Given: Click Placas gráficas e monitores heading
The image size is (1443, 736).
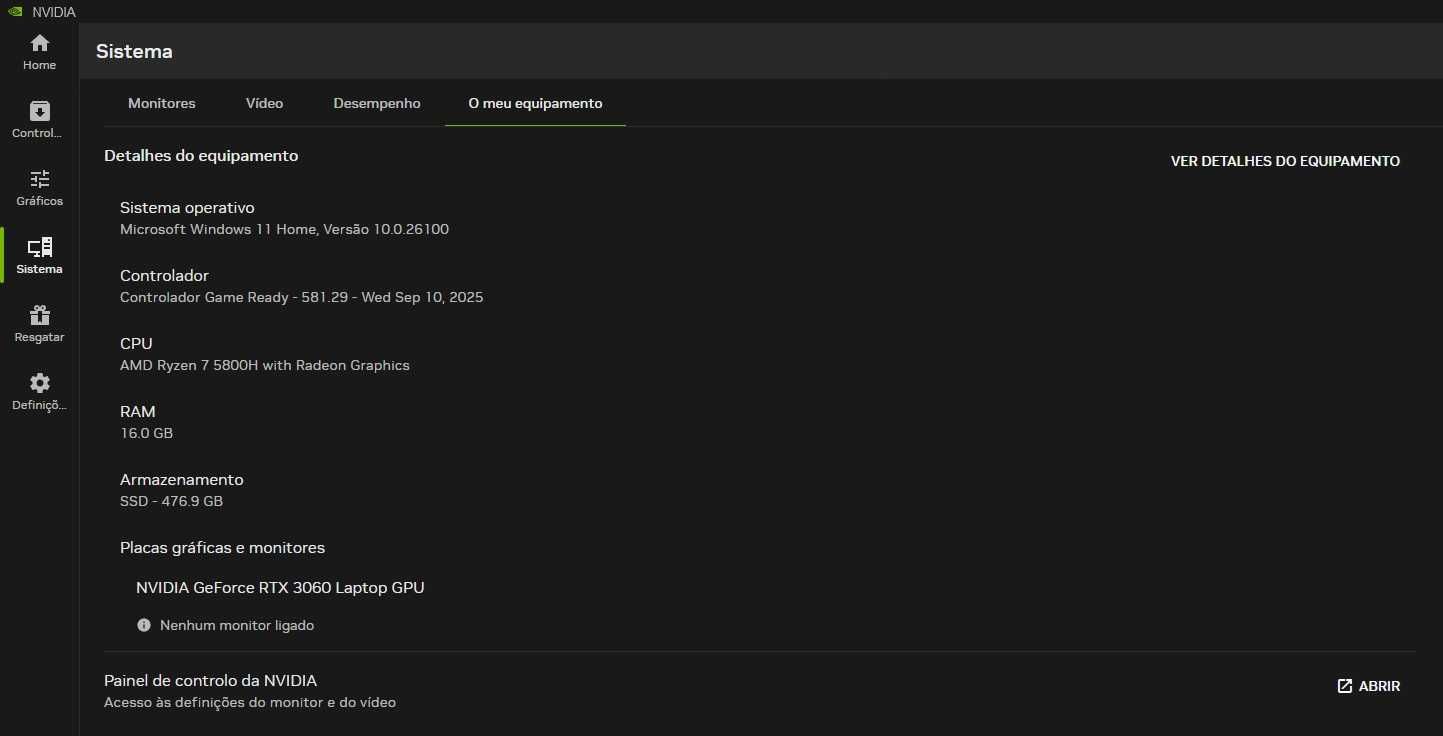Looking at the screenshot, I should (x=222, y=547).
